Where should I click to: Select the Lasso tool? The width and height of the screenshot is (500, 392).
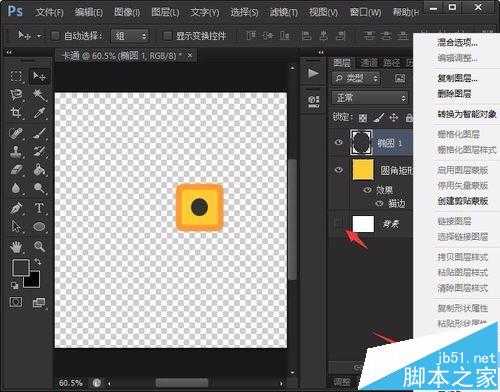(16, 95)
